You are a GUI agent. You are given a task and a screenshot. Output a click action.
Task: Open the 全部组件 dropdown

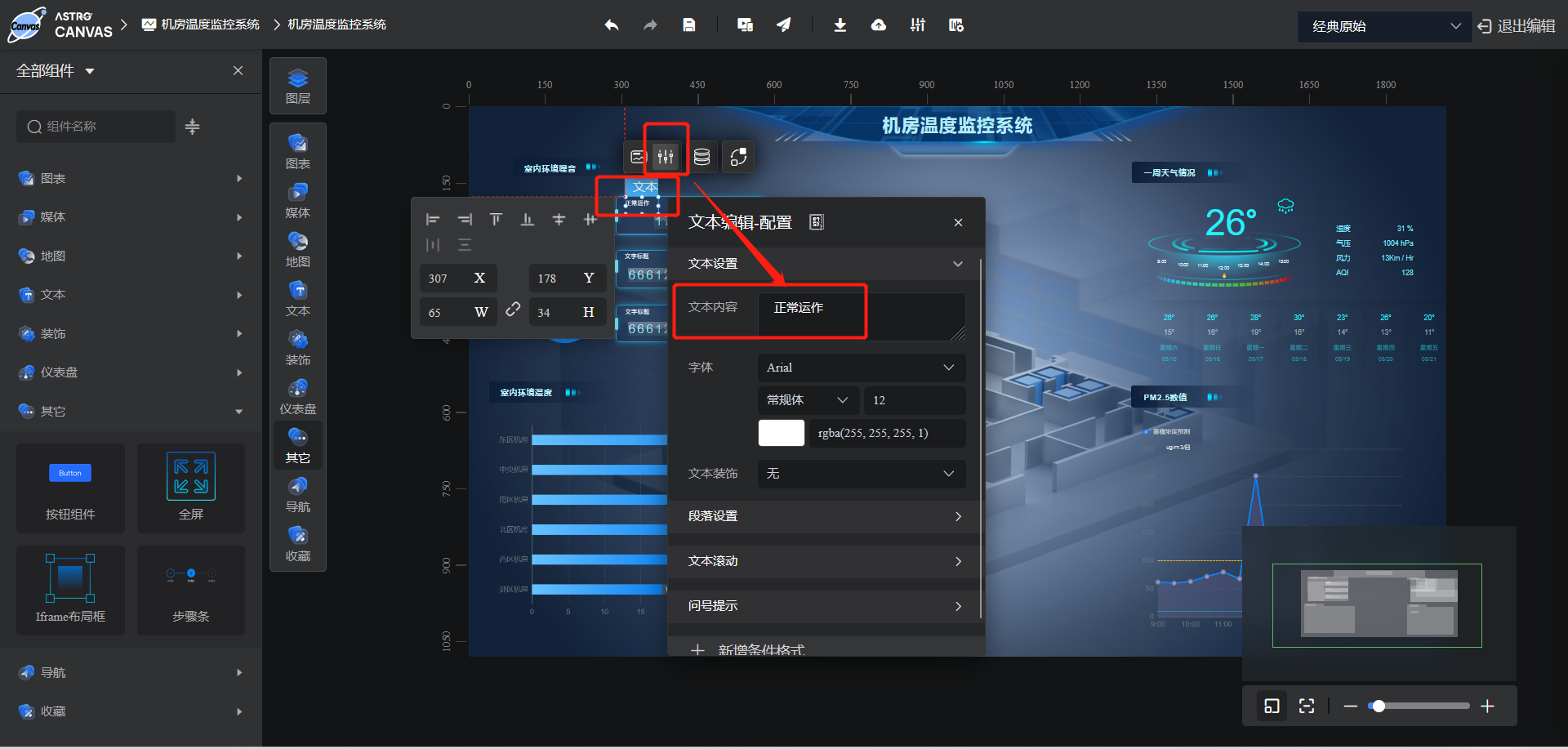pyautogui.click(x=56, y=71)
